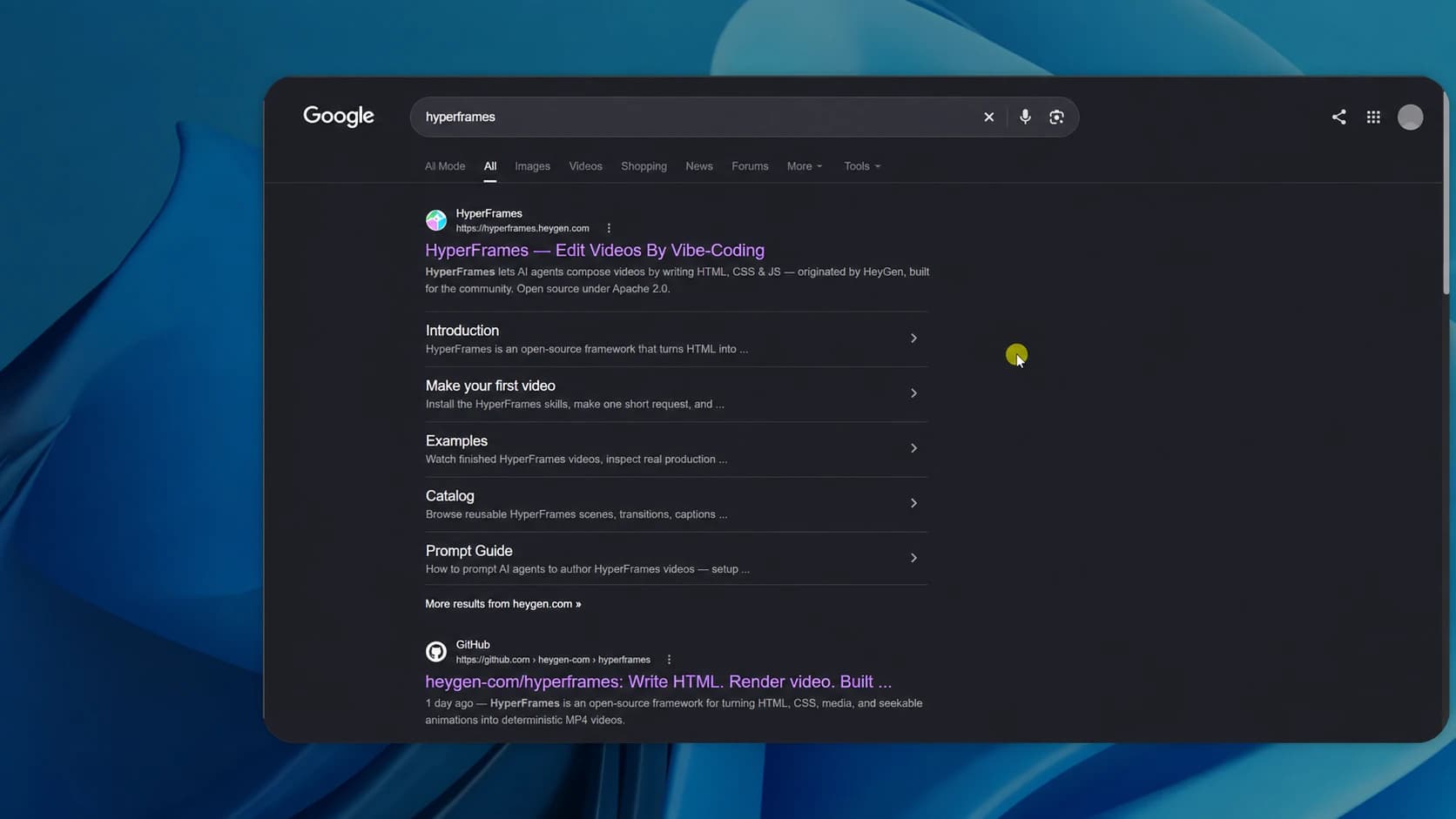Clear the search box with the X icon
Image resolution: width=1456 pixels, height=819 pixels.
[x=988, y=117]
